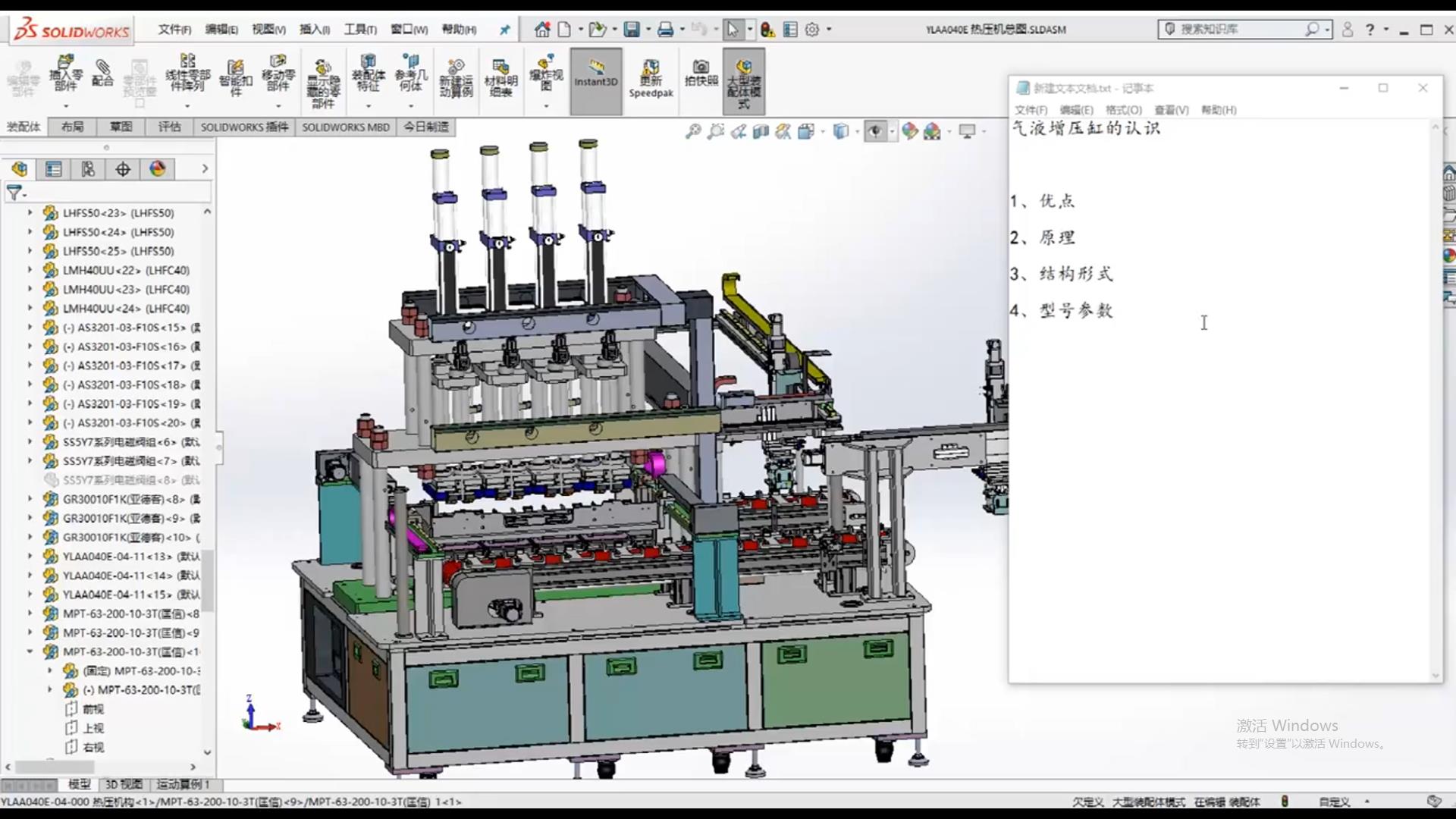The image size is (1456, 819).
Task: Expand the LMH40UU<22> tree node
Action: pyautogui.click(x=30, y=270)
